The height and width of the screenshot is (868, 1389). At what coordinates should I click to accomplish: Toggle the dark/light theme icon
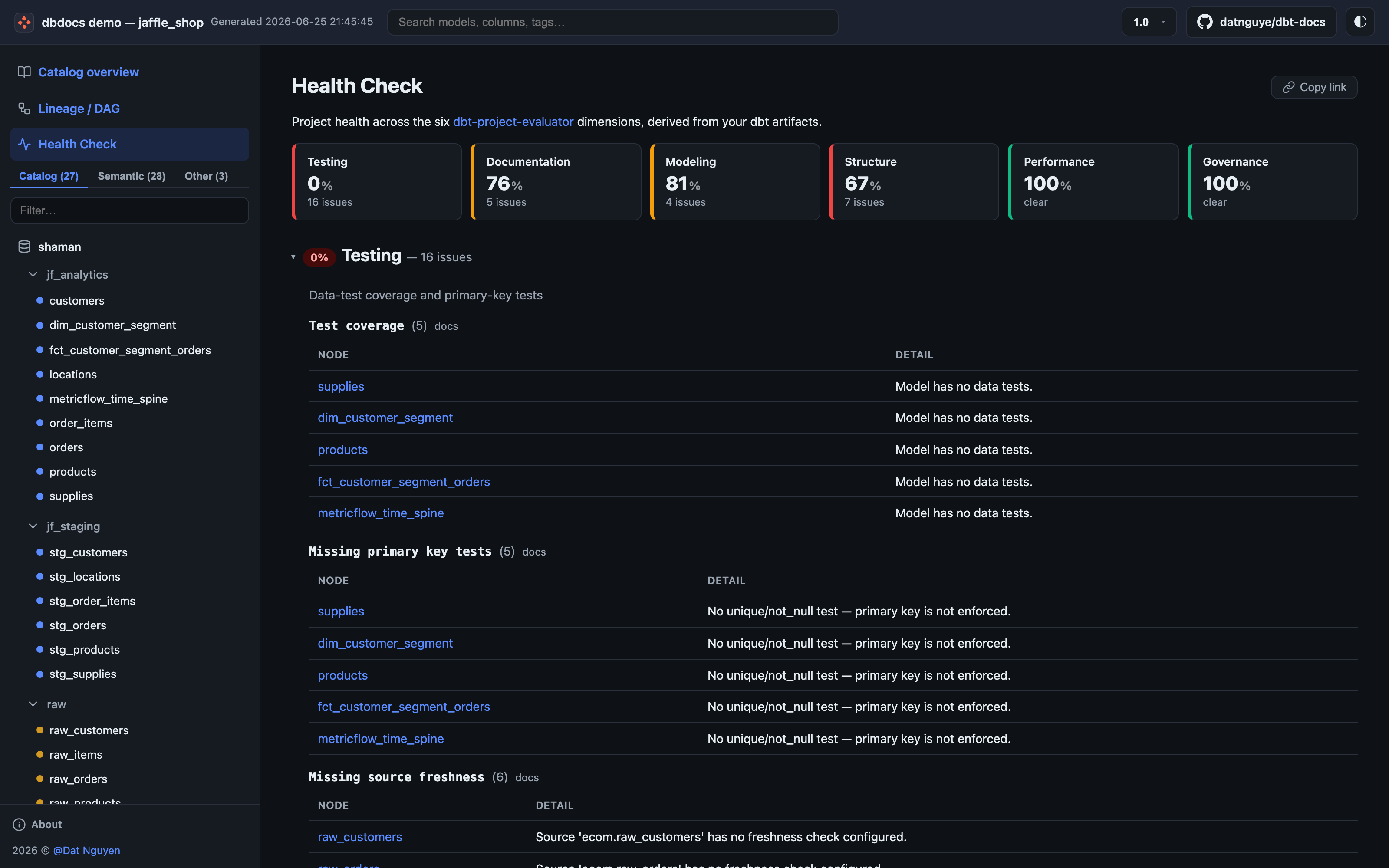(1360, 22)
